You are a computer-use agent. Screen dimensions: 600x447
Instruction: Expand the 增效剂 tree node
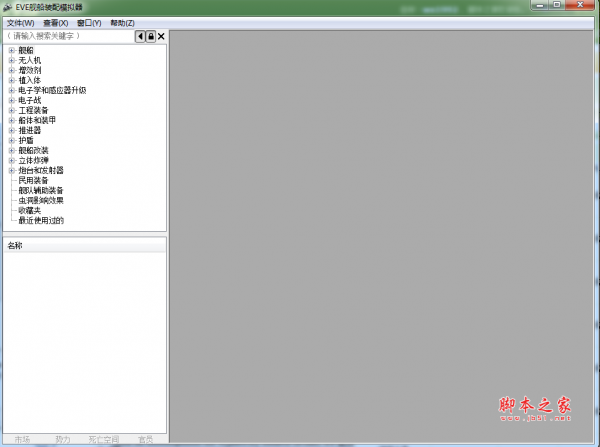click(12, 70)
